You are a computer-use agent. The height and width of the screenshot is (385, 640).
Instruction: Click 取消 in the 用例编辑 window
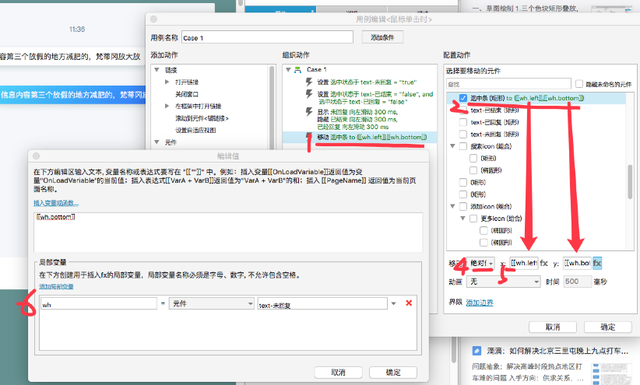553,327
